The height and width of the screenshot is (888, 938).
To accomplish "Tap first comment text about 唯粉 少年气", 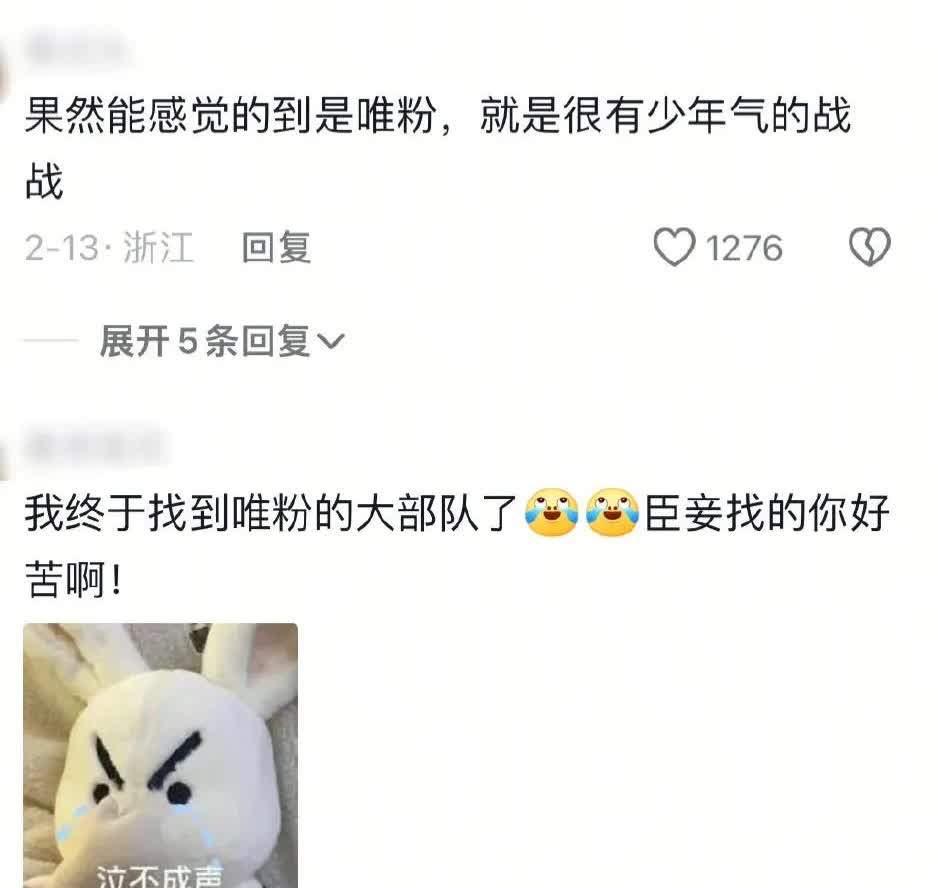I will point(437,147).
